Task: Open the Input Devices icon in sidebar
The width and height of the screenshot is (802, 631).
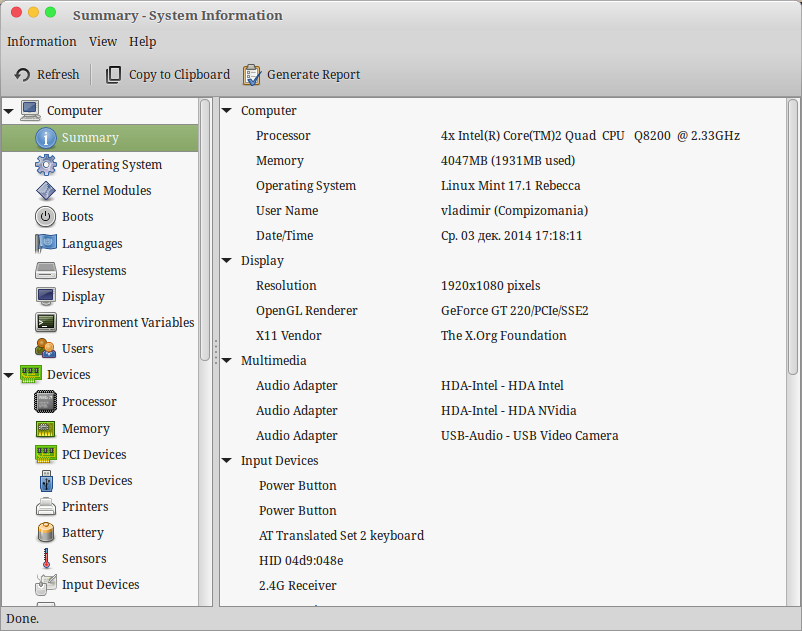Action: 46,585
